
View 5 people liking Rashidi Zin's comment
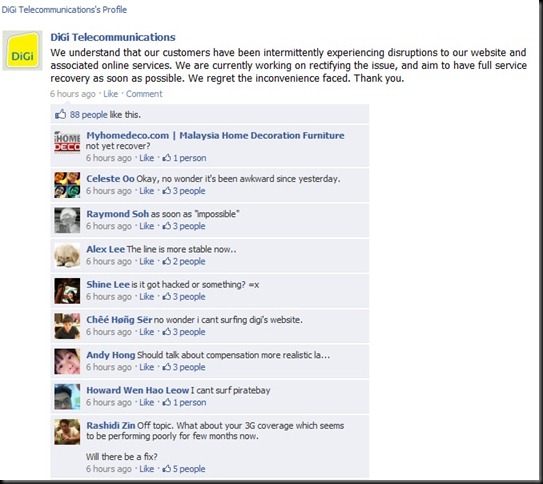189,469
